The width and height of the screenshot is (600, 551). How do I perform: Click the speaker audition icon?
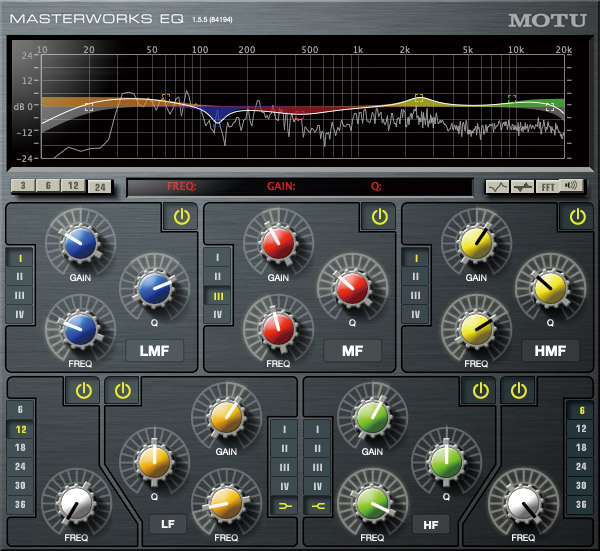coord(571,186)
